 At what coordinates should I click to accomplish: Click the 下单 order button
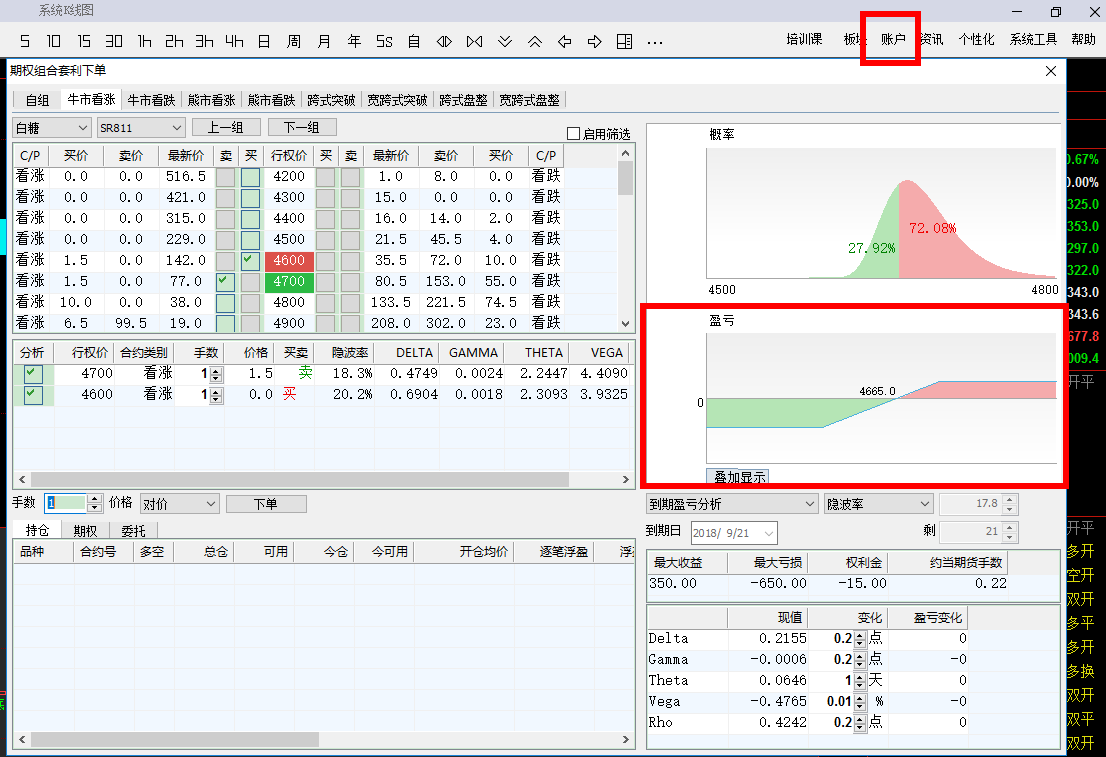[266, 504]
